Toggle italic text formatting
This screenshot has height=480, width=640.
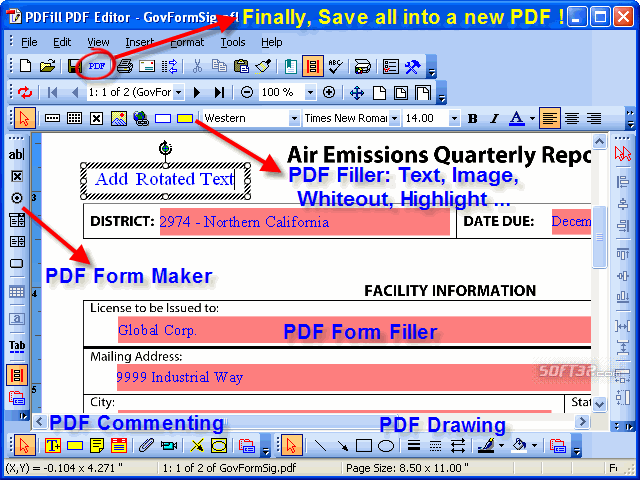494,119
